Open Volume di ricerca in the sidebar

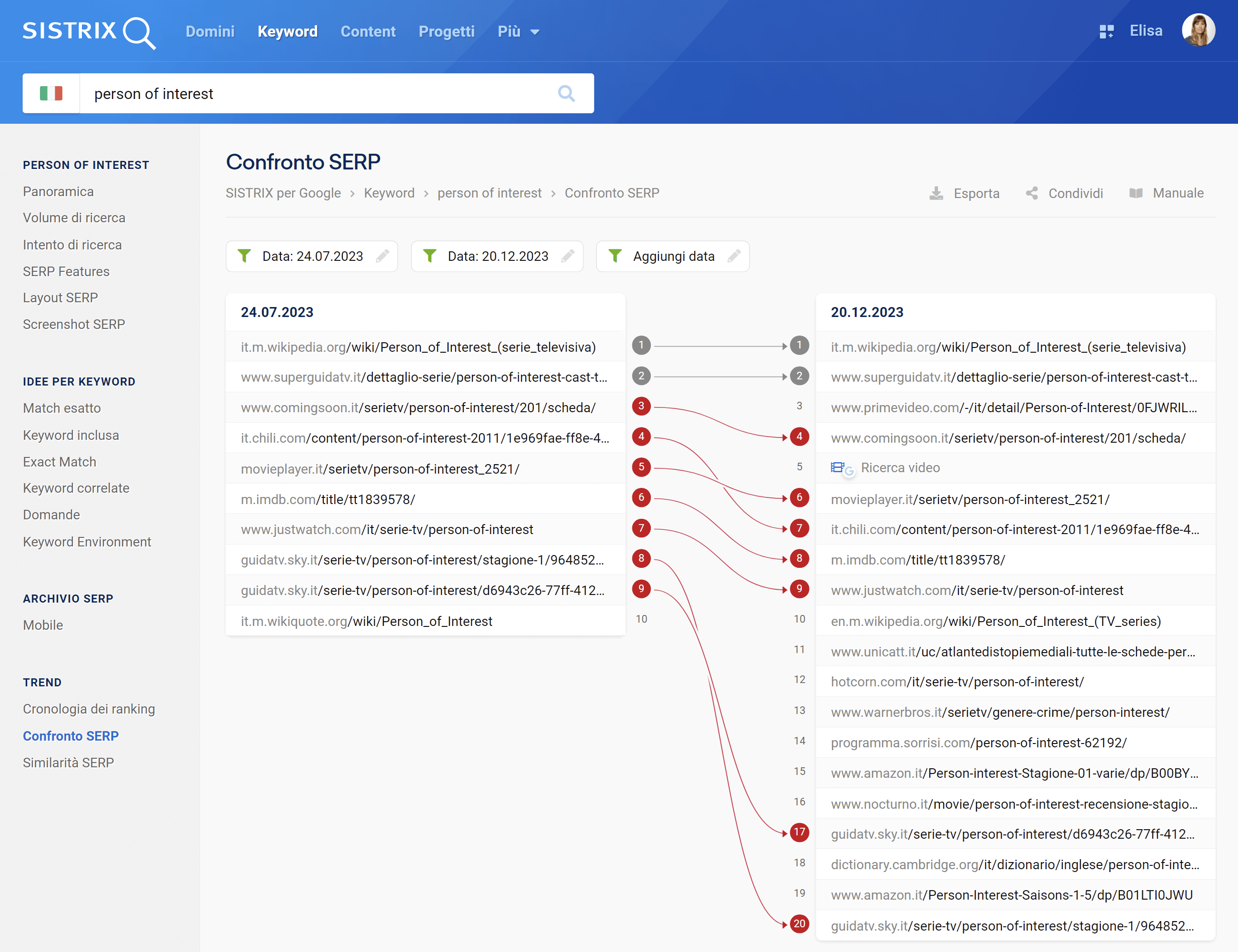(x=74, y=218)
